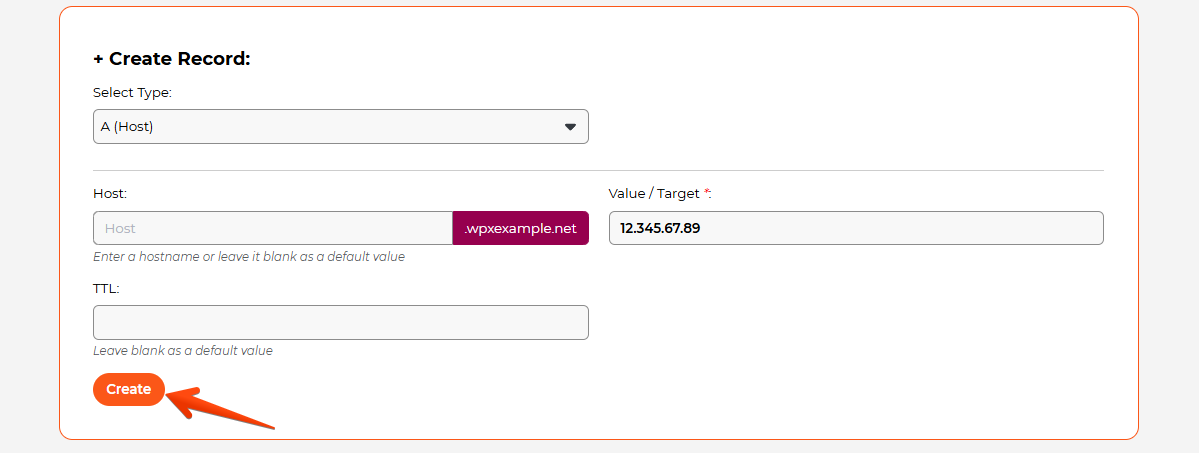Click the orange Create button

128,389
